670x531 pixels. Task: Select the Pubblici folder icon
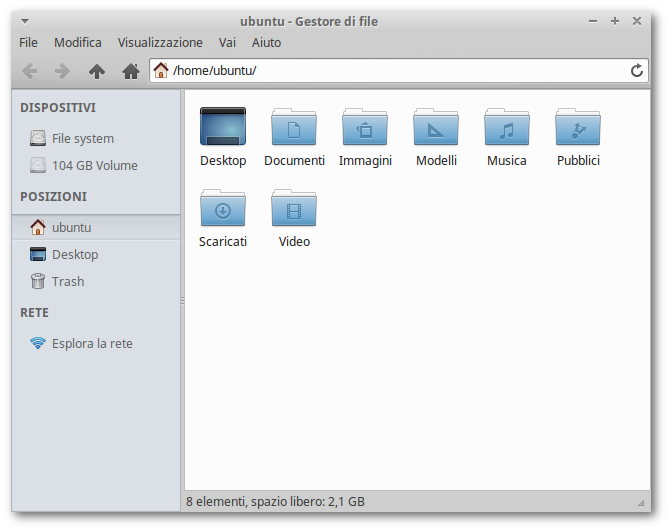point(578,126)
